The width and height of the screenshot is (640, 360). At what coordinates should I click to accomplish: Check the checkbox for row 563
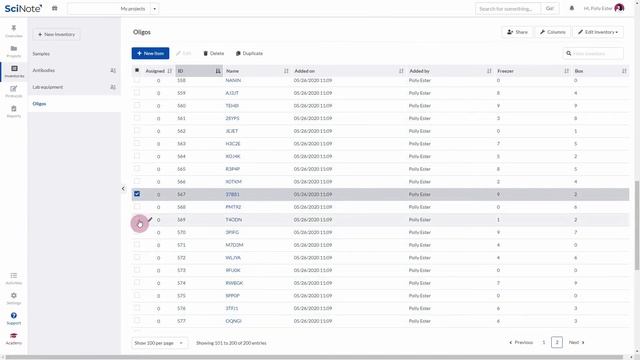[x=137, y=143]
